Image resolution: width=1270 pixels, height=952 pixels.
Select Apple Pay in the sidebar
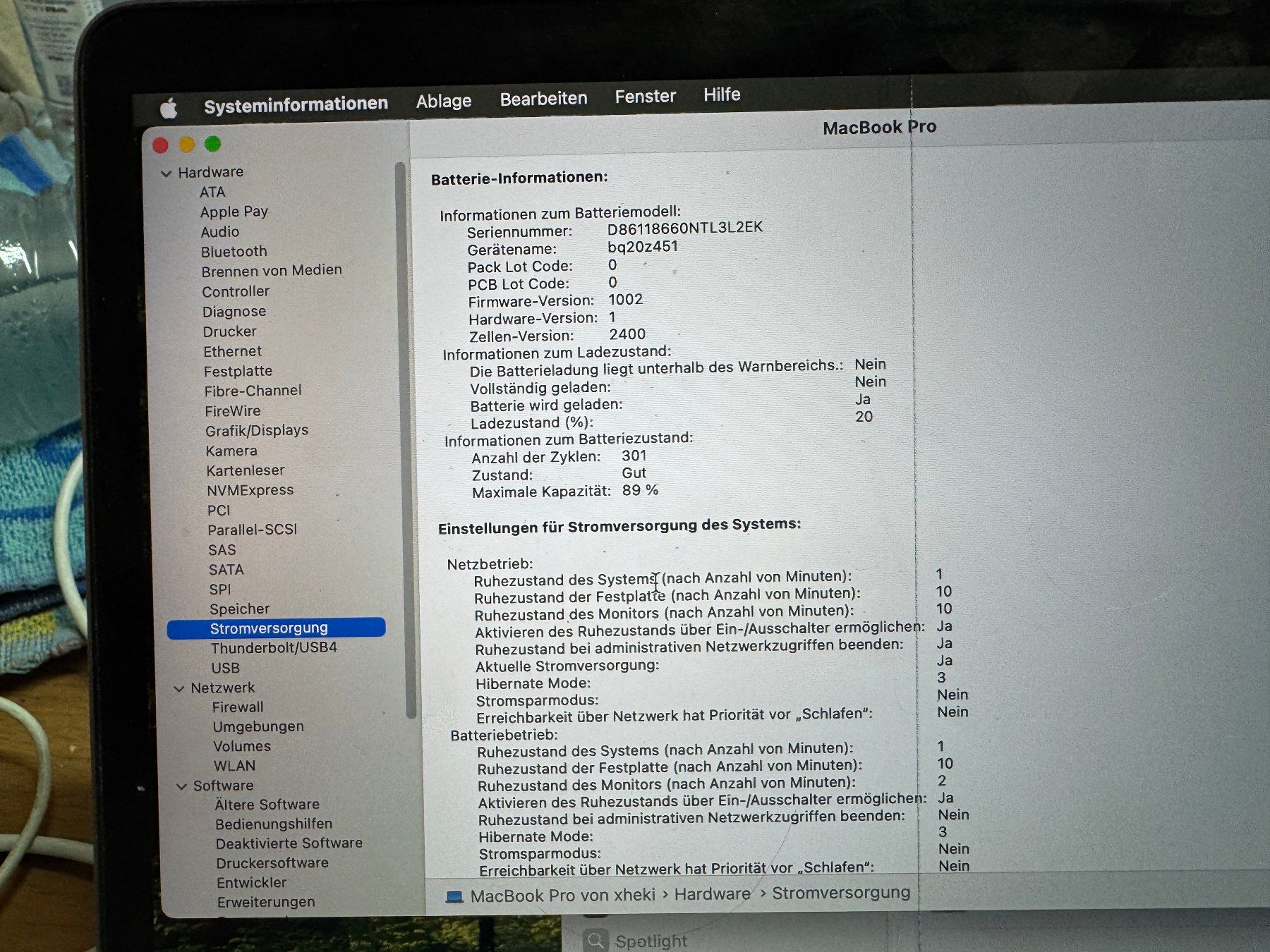click(x=234, y=212)
